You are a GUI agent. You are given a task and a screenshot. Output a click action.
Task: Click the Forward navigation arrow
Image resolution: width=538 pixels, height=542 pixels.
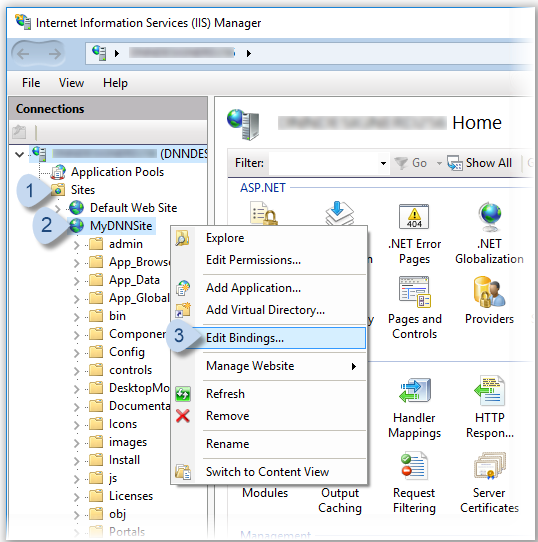(54, 54)
